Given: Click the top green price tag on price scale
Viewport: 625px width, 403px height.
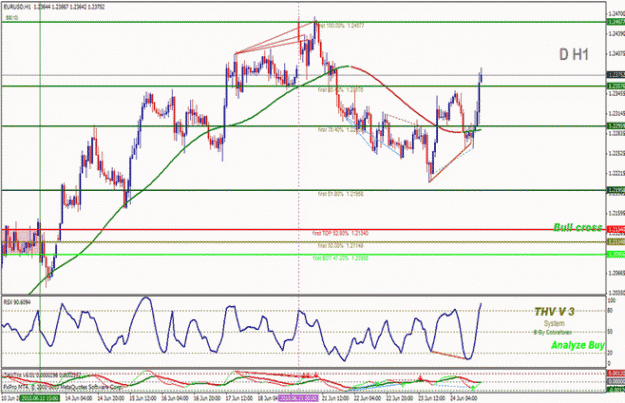Looking at the screenshot, I should click(x=615, y=22).
